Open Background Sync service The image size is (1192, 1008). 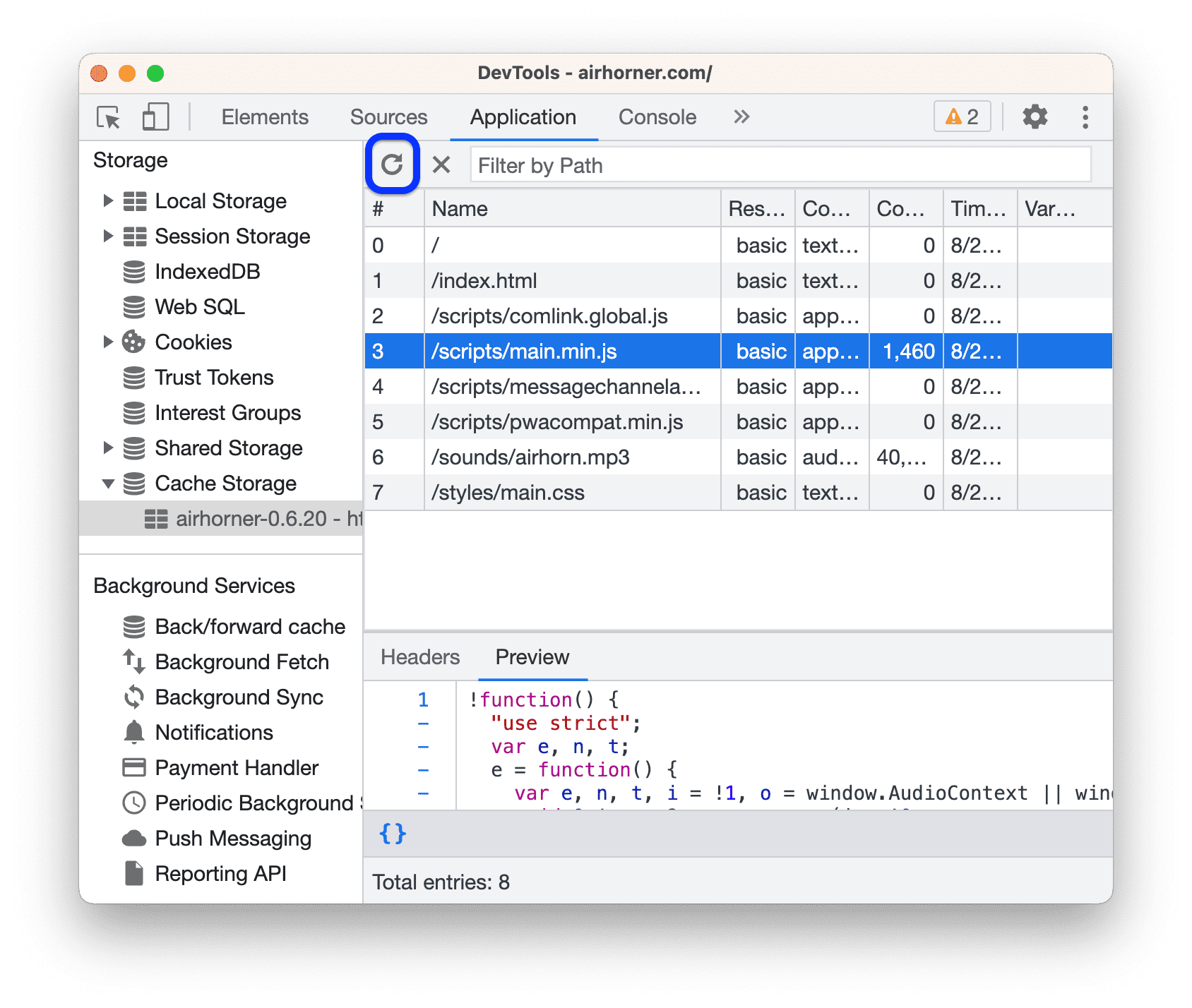click(239, 697)
